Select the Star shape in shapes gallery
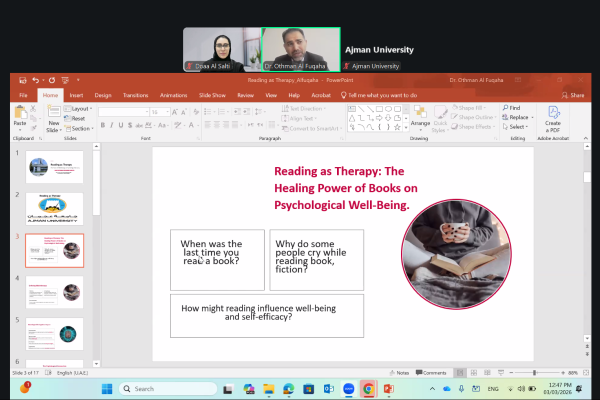 [398, 127]
